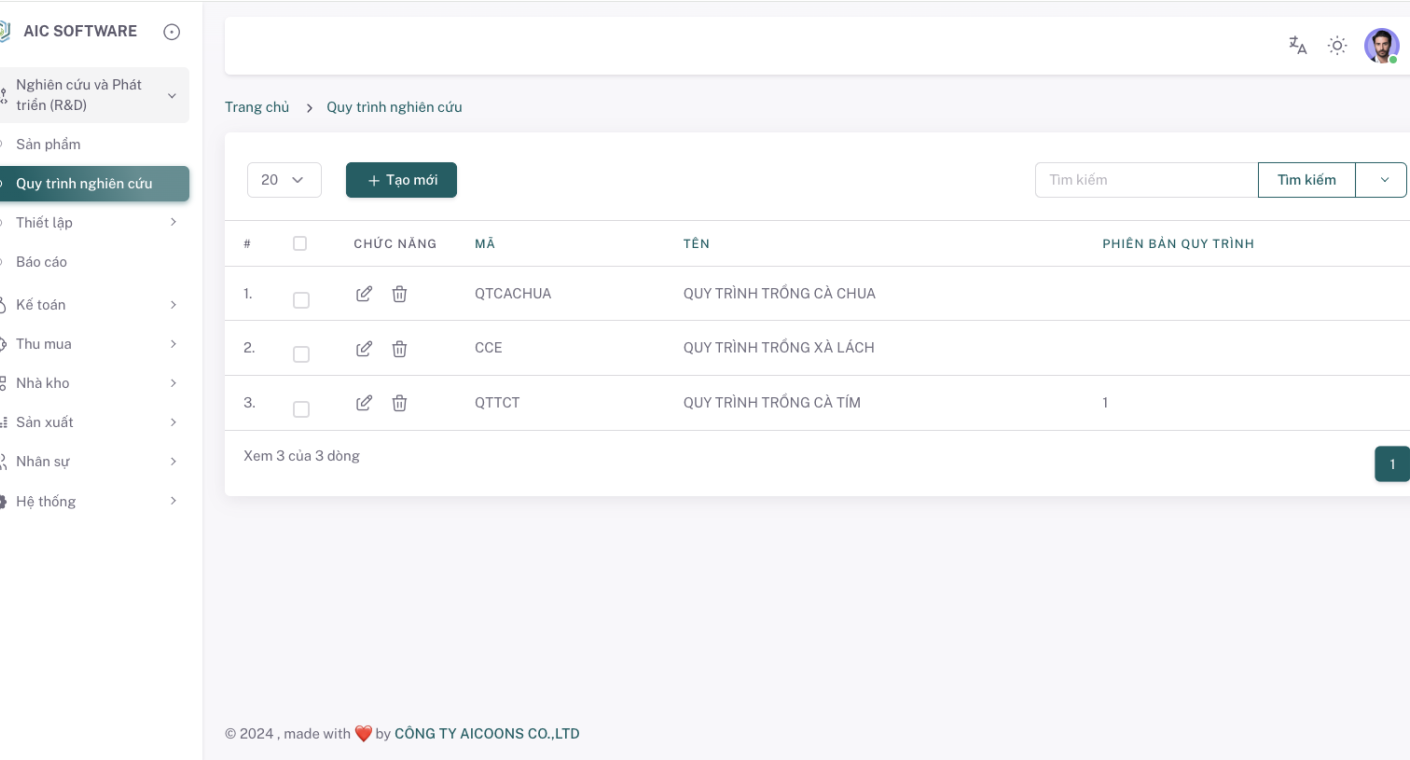Focus the Tìm kiếm search field
The image size is (1410, 760).
[x=1145, y=180]
